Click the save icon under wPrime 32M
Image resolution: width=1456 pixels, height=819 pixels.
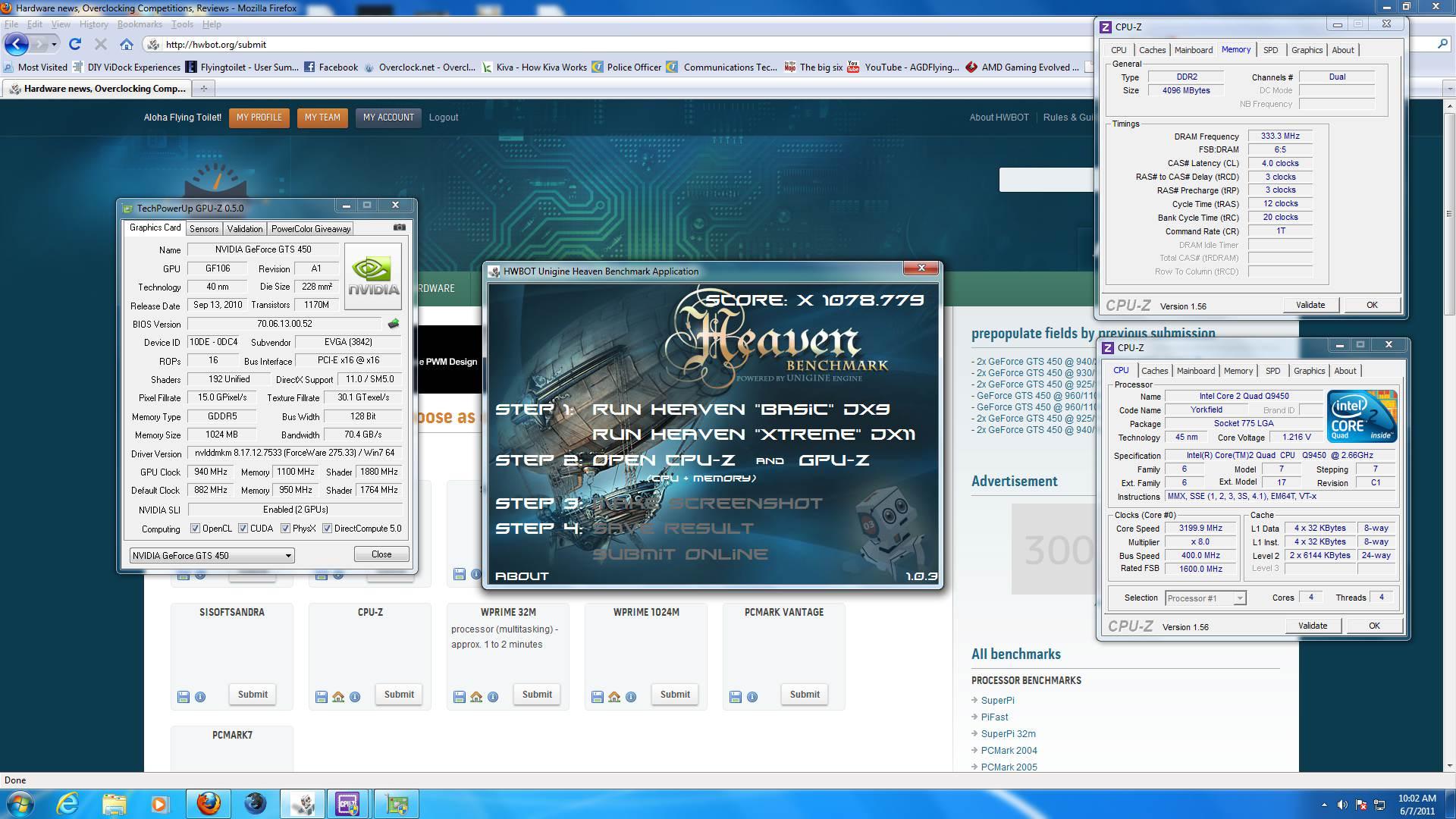click(x=459, y=696)
